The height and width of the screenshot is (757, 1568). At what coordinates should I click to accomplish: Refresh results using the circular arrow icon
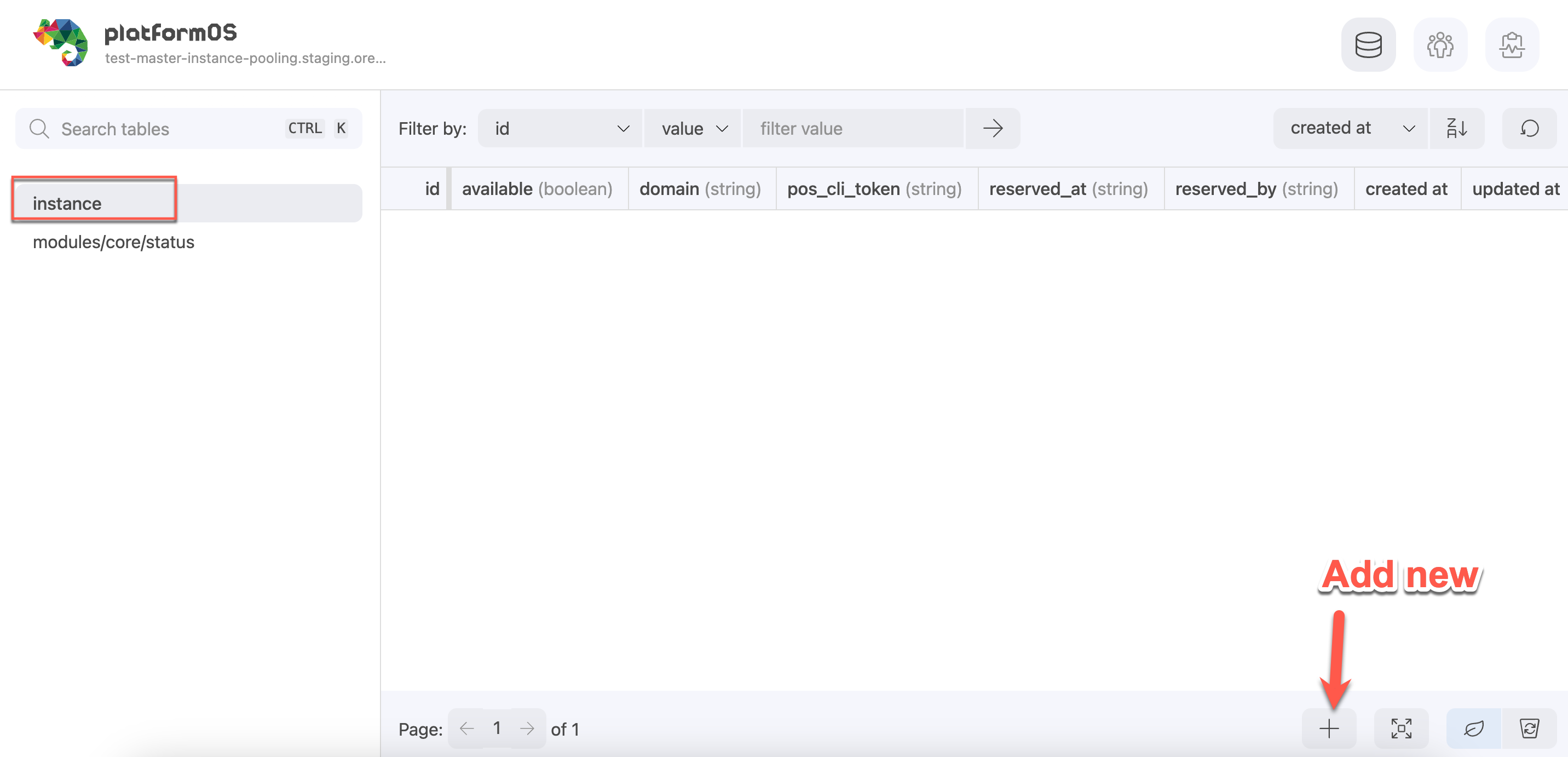point(1529,128)
